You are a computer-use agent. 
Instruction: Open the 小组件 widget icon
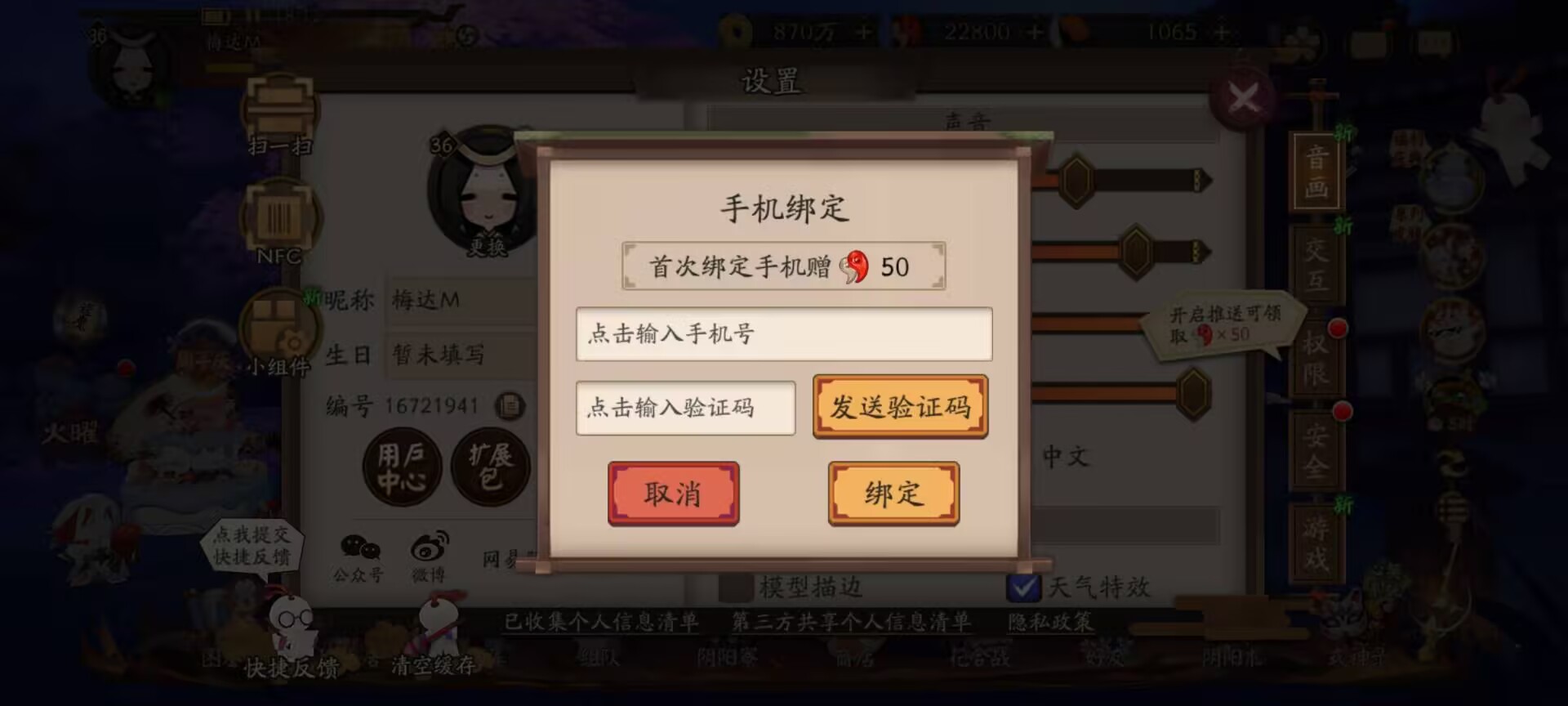pos(279,332)
